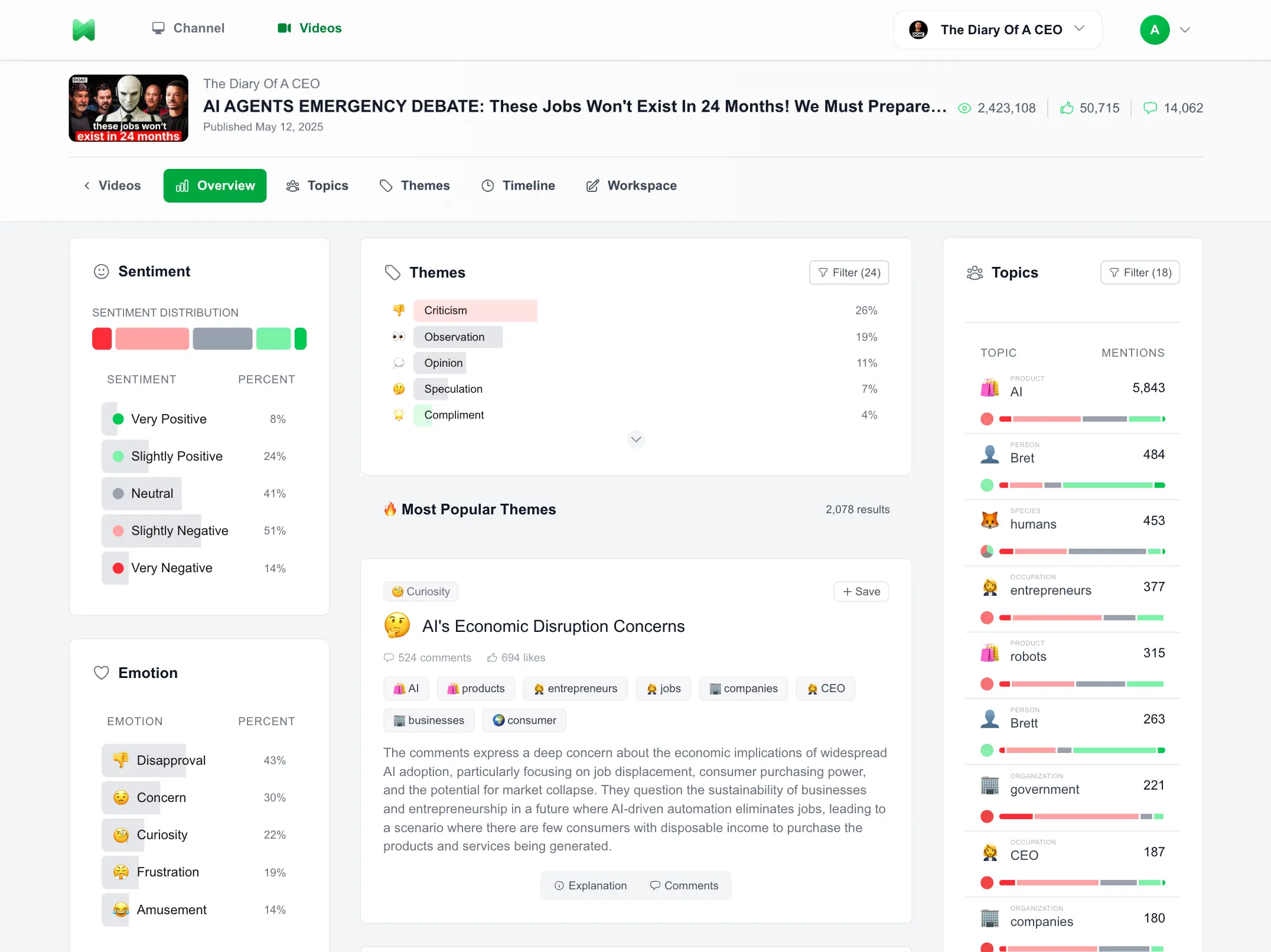
Task: Click the Curiosity tag on theme card
Action: tap(421, 591)
